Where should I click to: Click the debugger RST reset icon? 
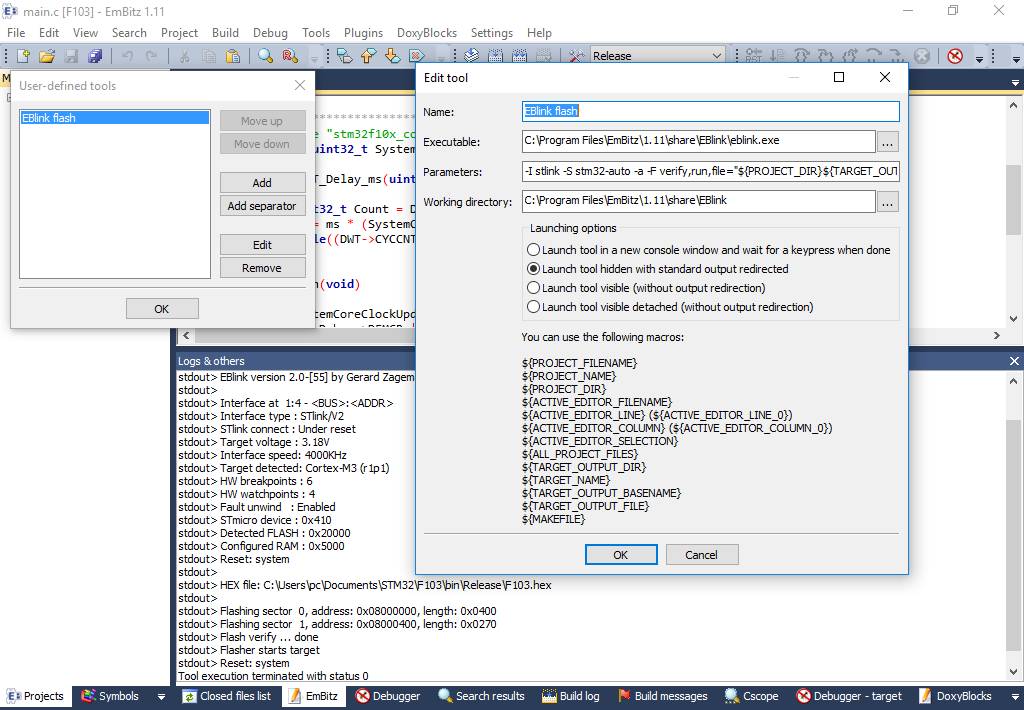point(754,56)
